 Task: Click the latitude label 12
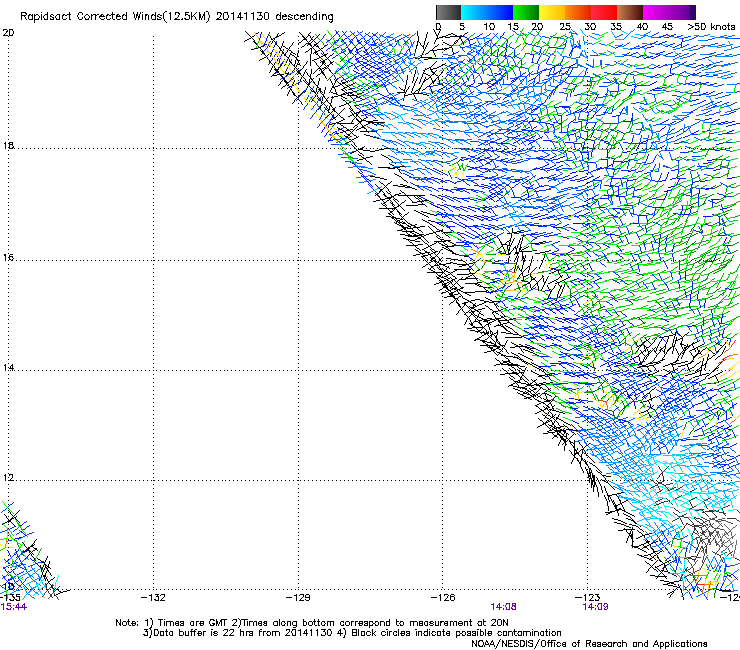(x=8, y=478)
